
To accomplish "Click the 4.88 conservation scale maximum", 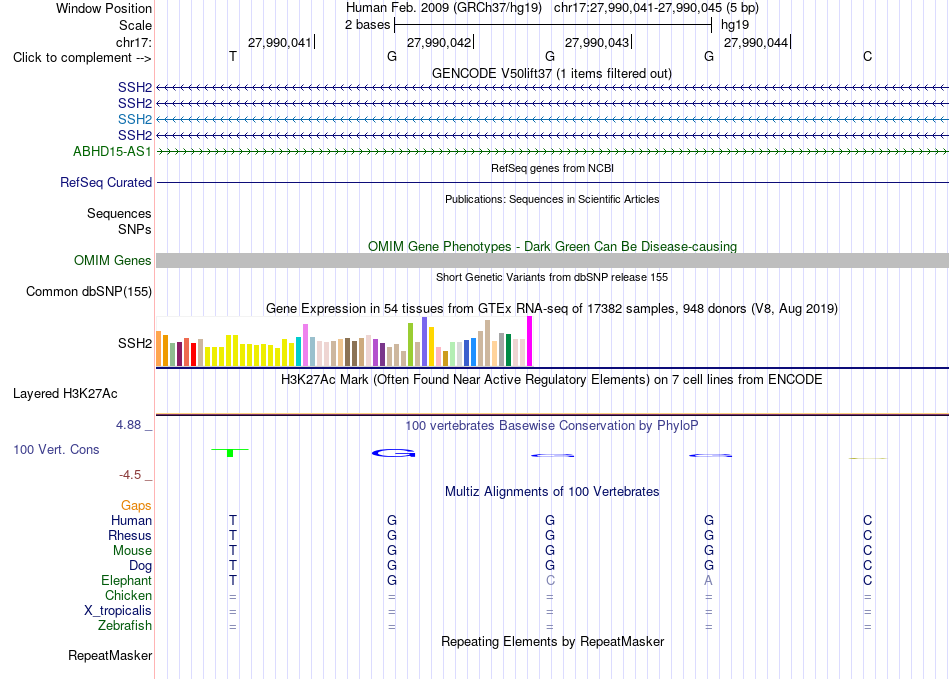I will [128, 425].
